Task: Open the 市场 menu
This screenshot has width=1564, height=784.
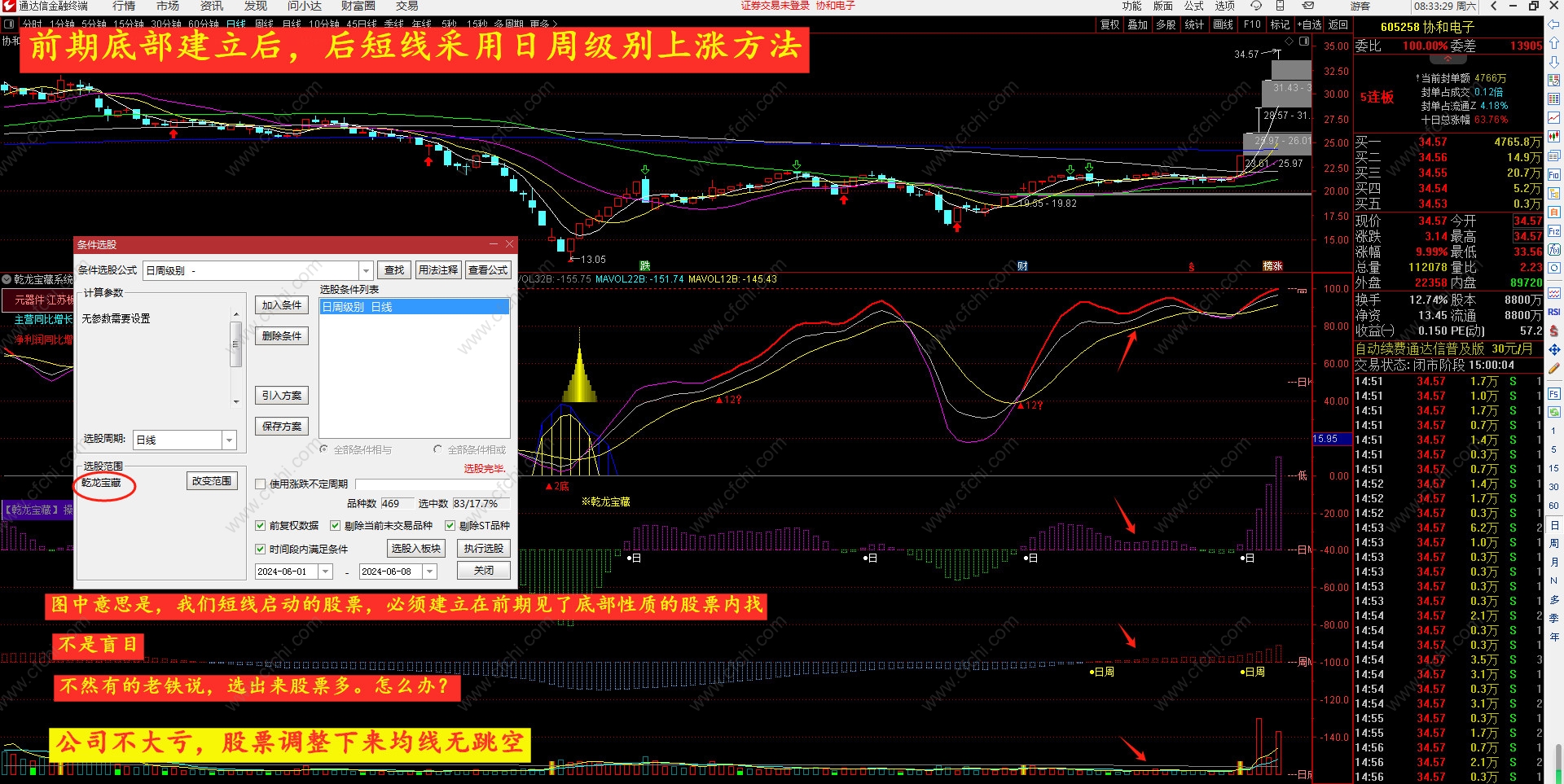Action: 168,6
